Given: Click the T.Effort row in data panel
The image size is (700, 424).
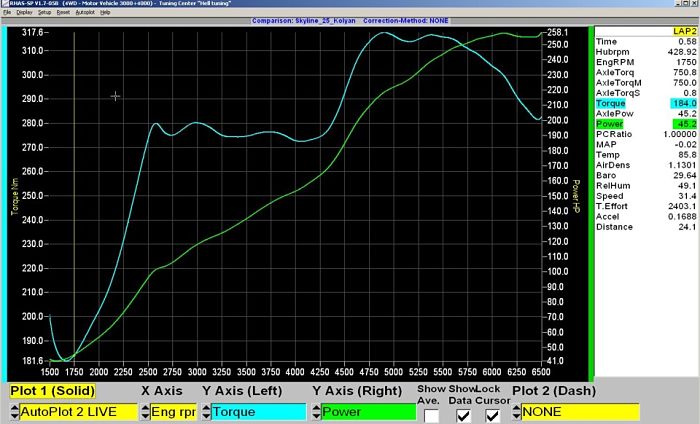Looking at the screenshot, I should [x=646, y=206].
